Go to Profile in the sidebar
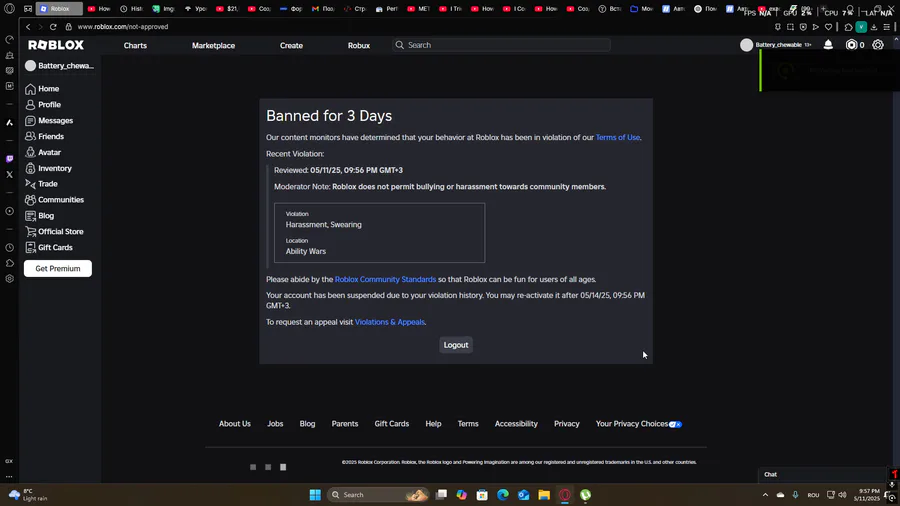 point(43,105)
